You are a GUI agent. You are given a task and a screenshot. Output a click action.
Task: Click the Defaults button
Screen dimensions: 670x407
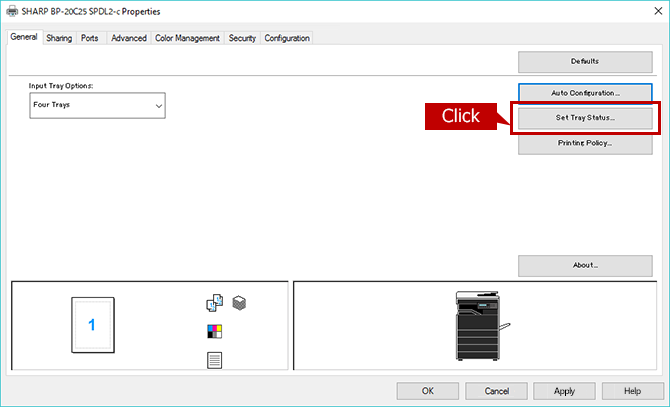(585, 62)
